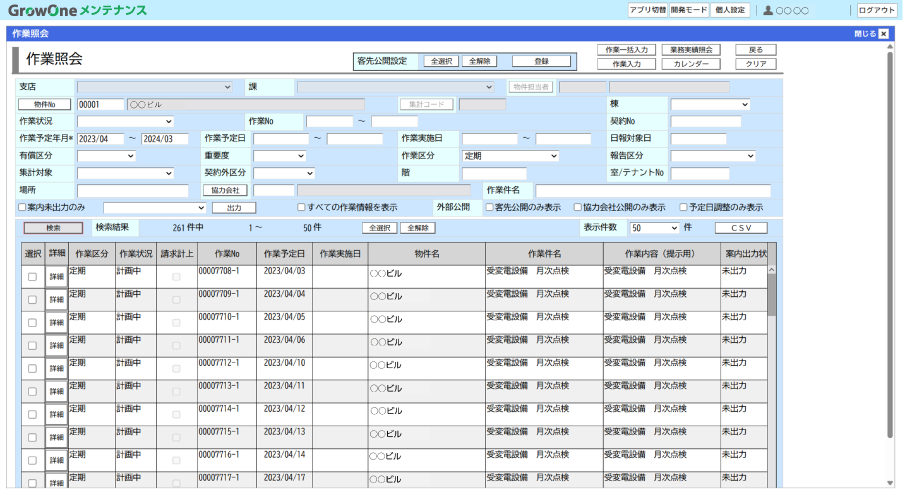Export results with CSV button
The height and width of the screenshot is (495, 903).
741,228
